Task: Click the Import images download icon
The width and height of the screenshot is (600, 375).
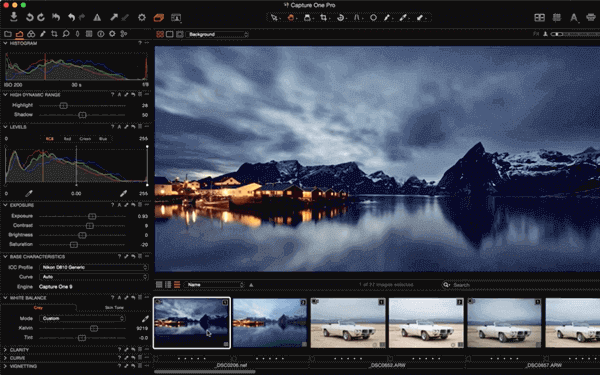Action: [13, 17]
